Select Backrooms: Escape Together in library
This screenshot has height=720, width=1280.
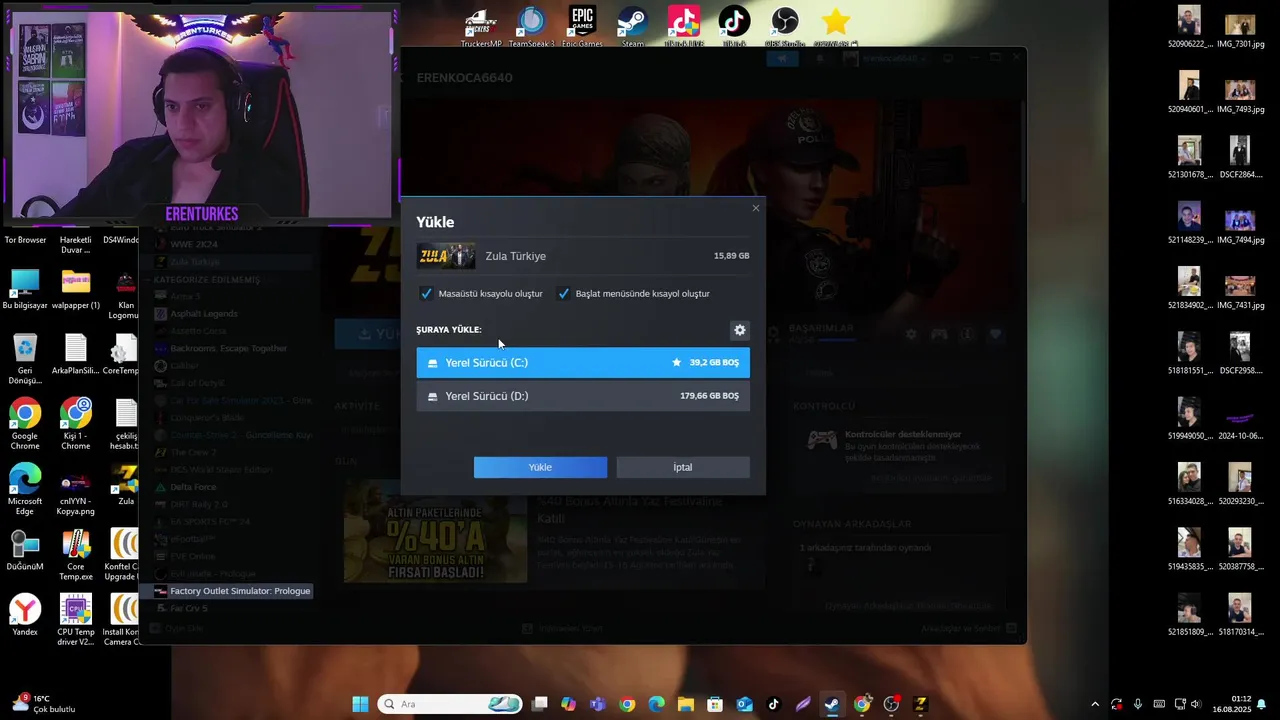[228, 348]
